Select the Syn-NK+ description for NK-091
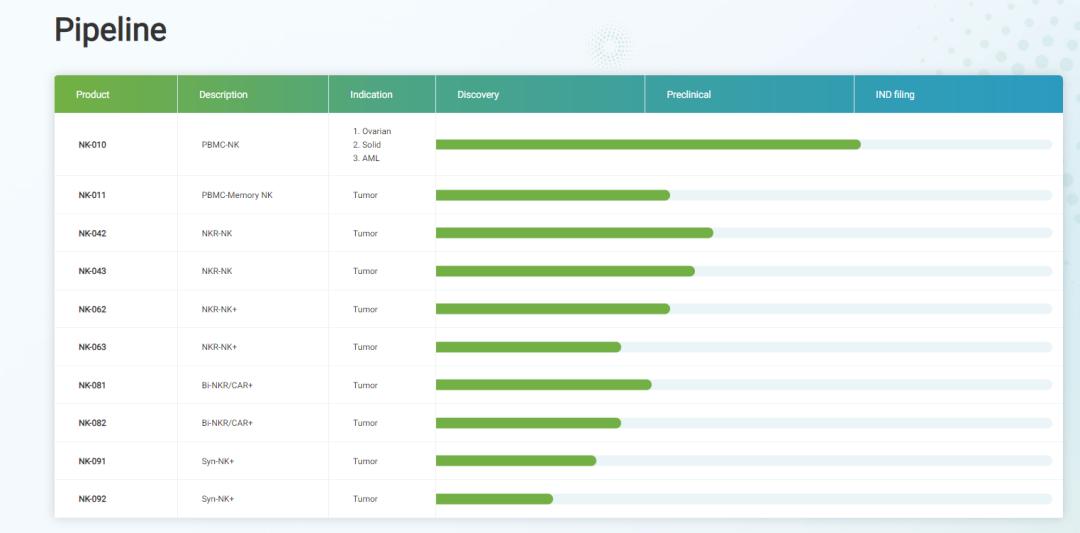 [x=218, y=461]
